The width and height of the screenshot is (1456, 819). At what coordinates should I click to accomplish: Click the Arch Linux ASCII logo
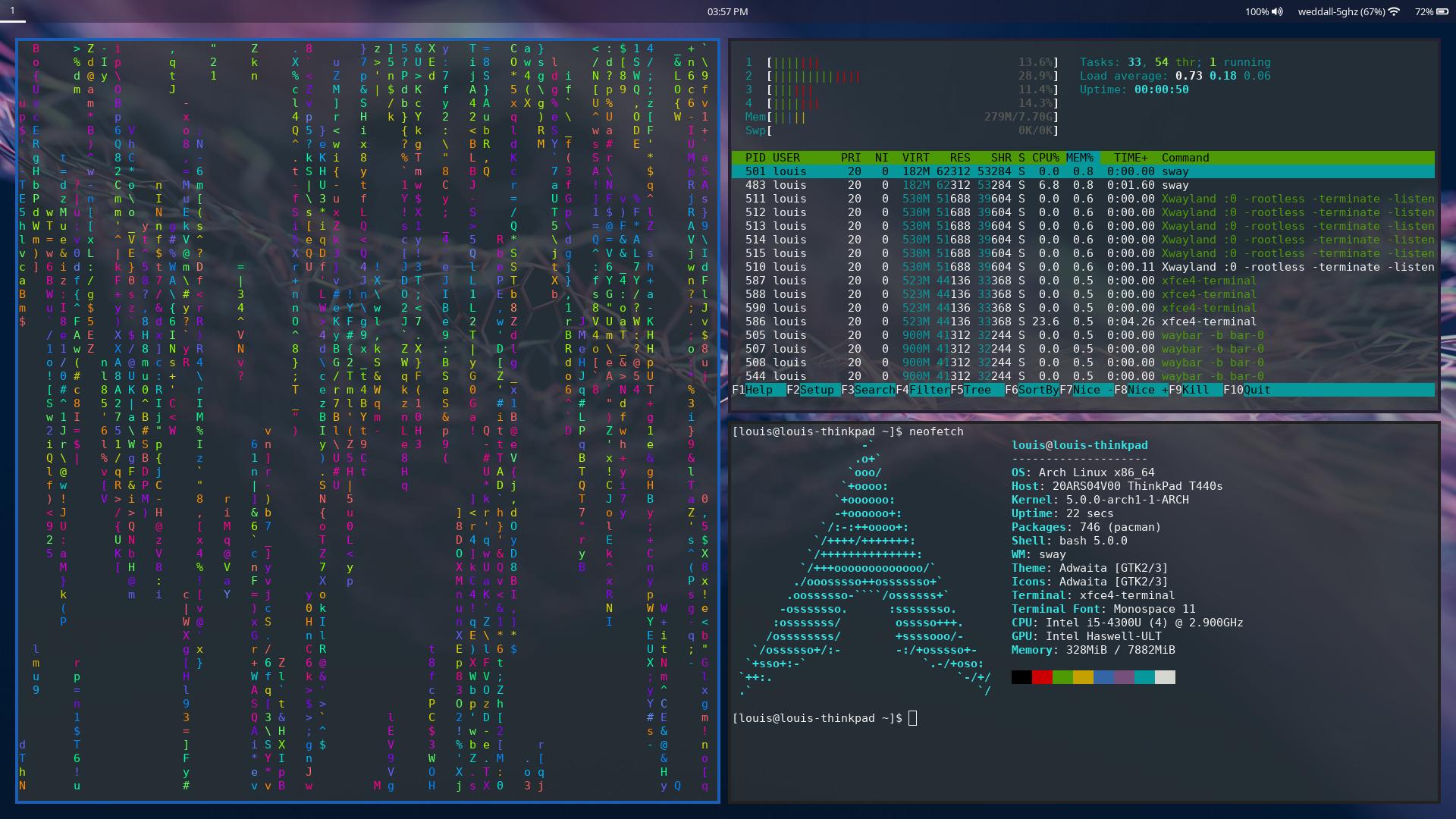(x=864, y=568)
